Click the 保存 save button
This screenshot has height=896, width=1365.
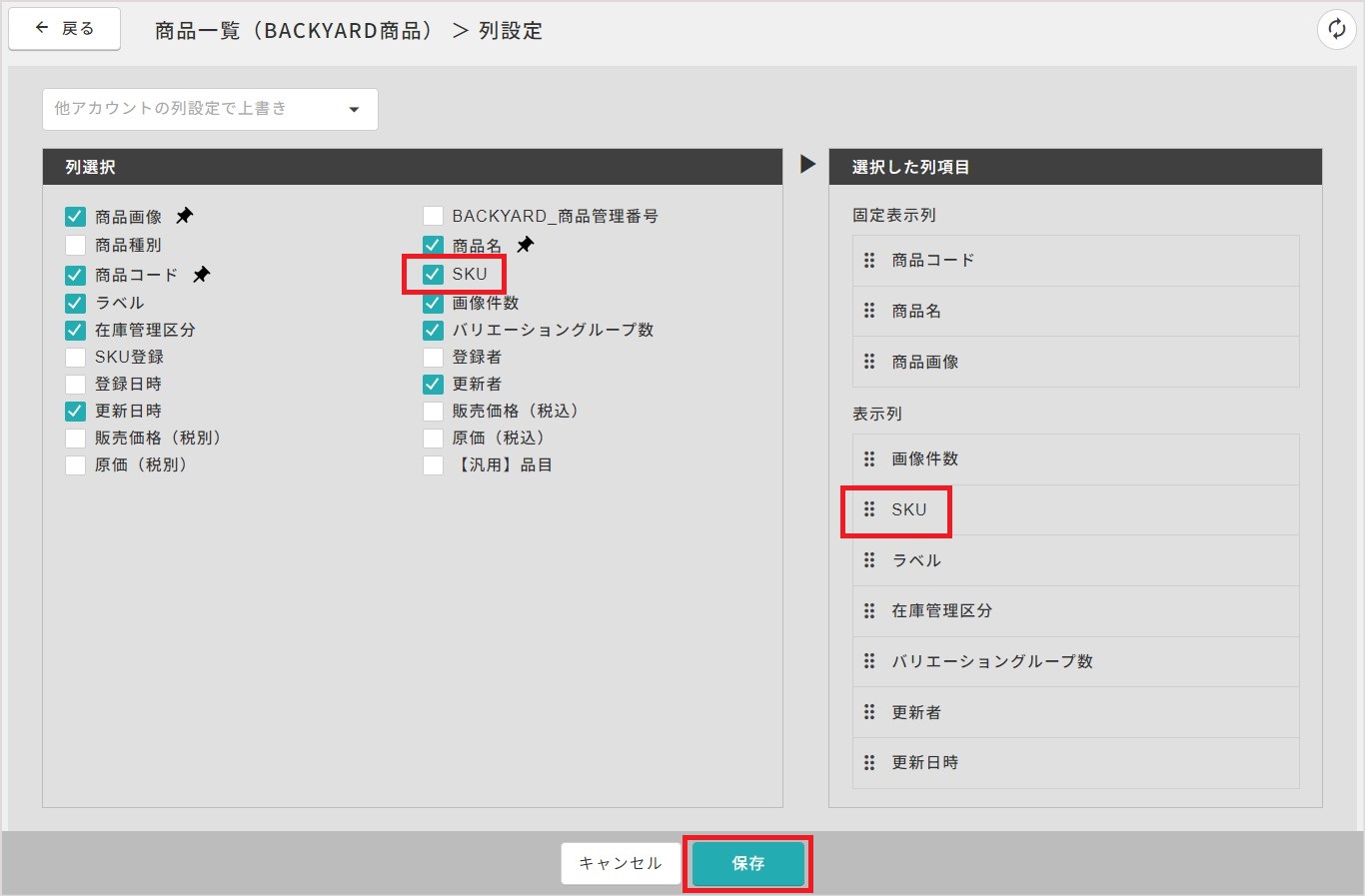pyautogui.click(x=747, y=863)
